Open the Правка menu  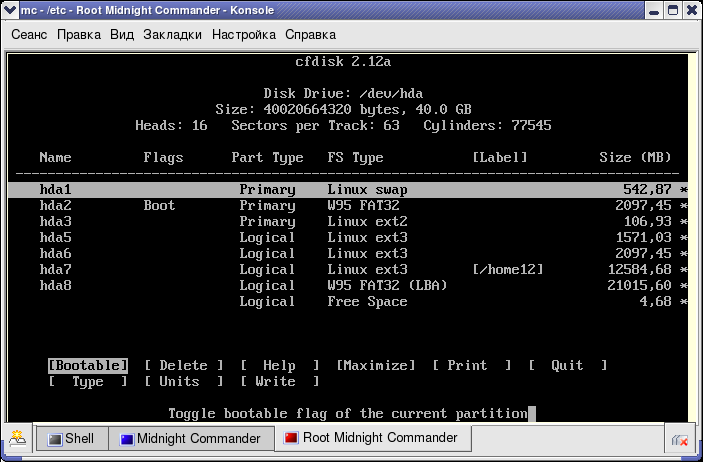point(79,35)
